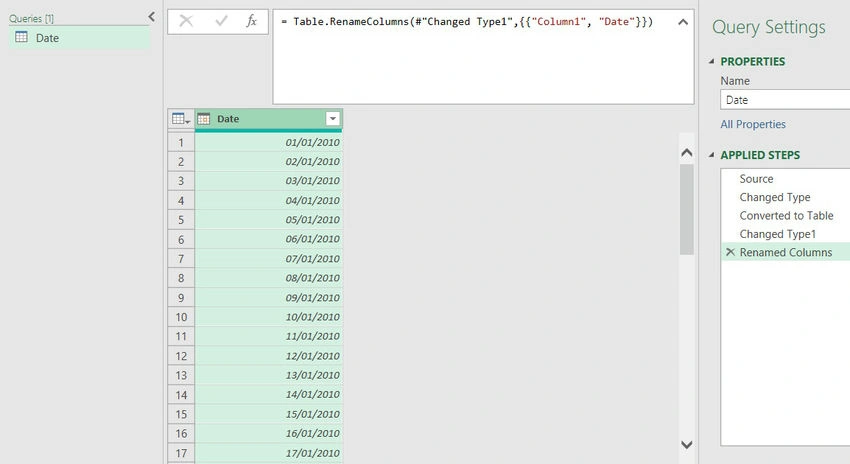The image size is (850, 464).
Task: Click the query Name input field
Action: point(785,100)
